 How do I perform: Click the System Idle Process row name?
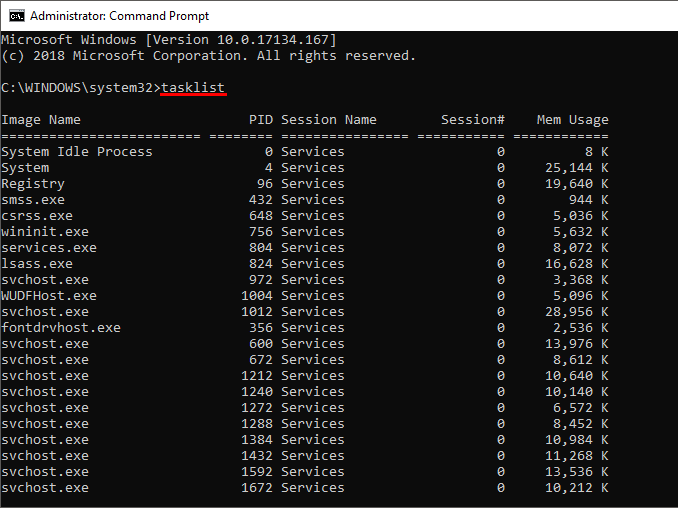77,152
